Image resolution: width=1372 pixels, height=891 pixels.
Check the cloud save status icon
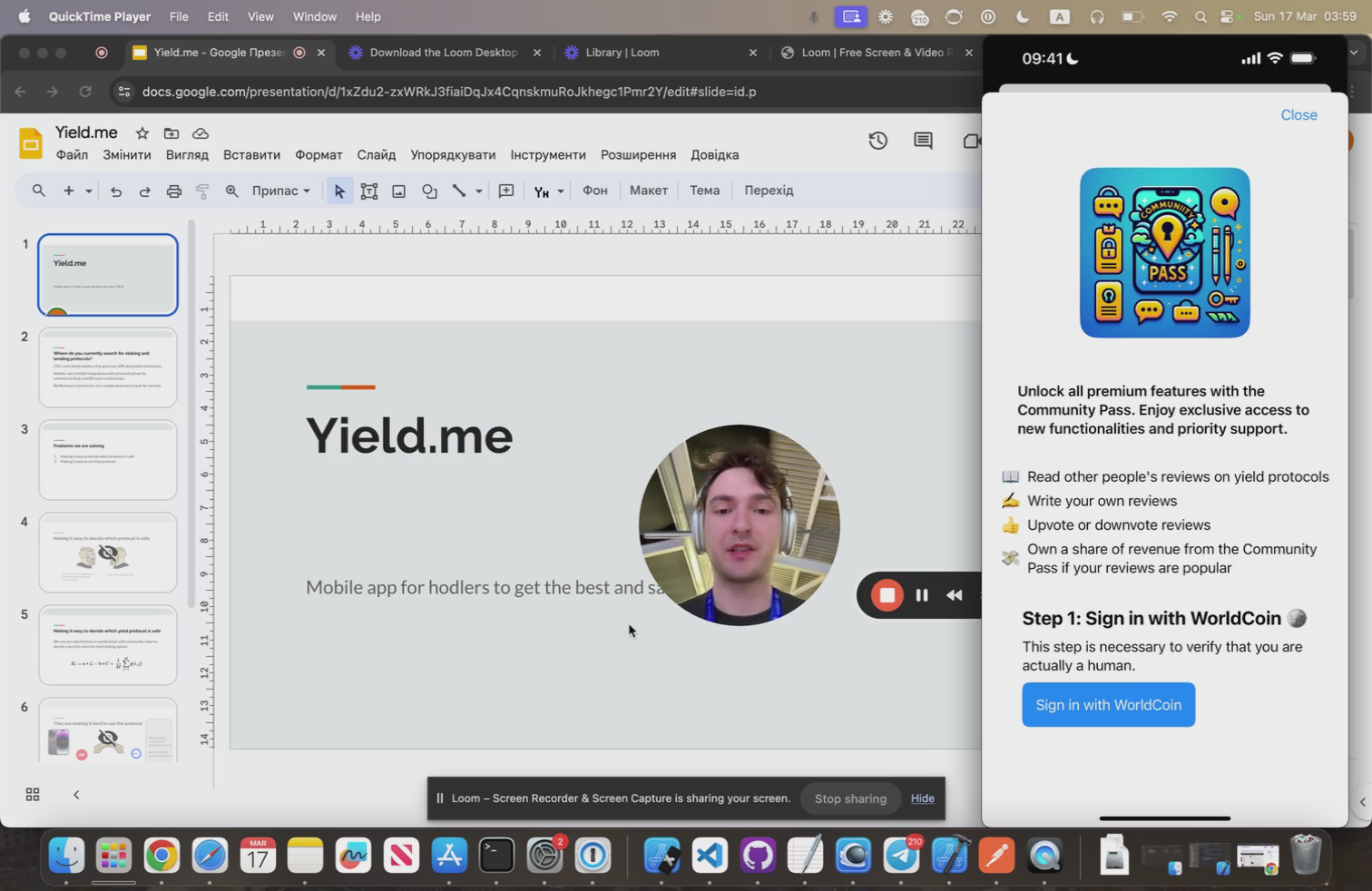[x=201, y=133]
